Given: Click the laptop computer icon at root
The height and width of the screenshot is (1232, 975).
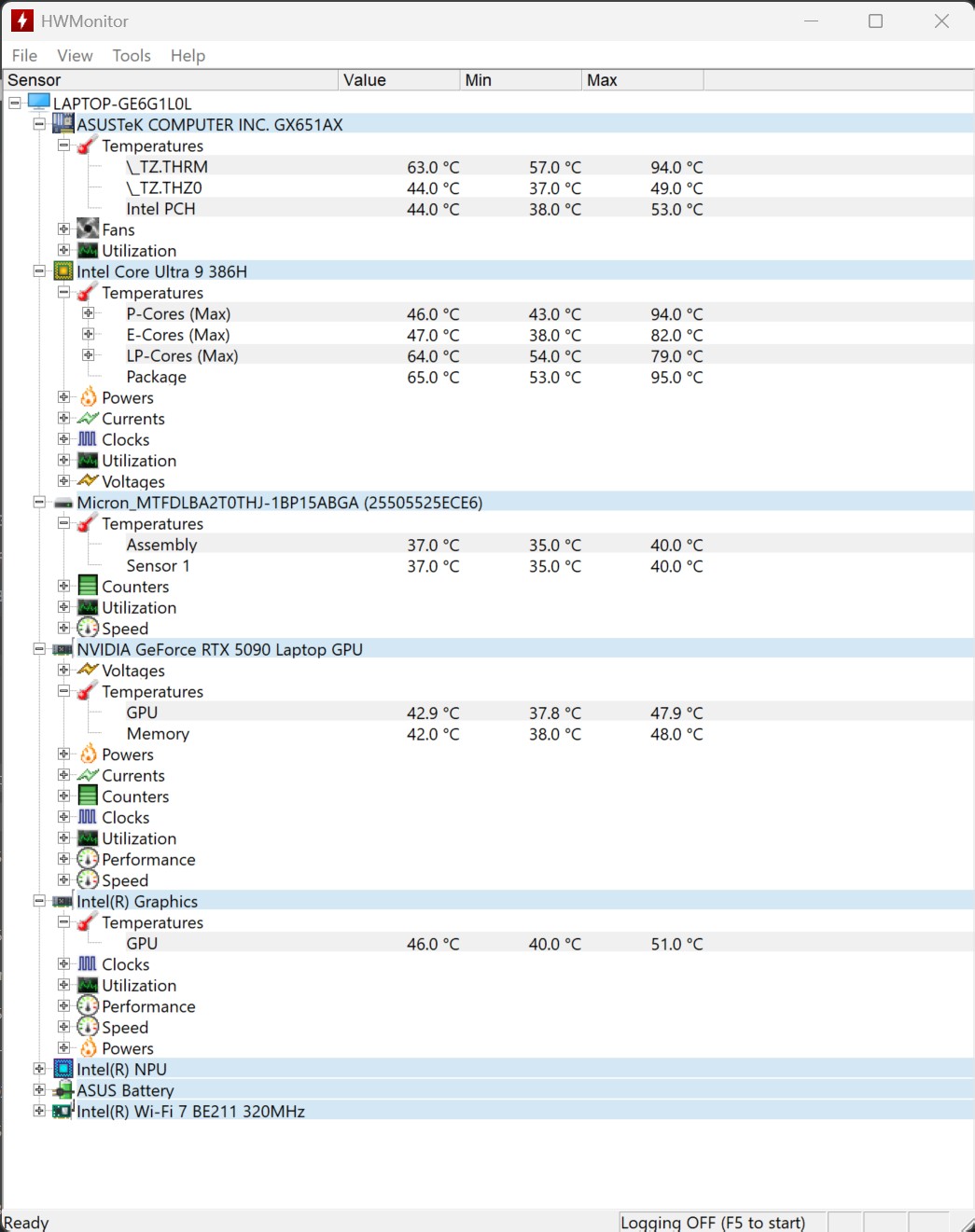Looking at the screenshot, I should pos(39,102).
